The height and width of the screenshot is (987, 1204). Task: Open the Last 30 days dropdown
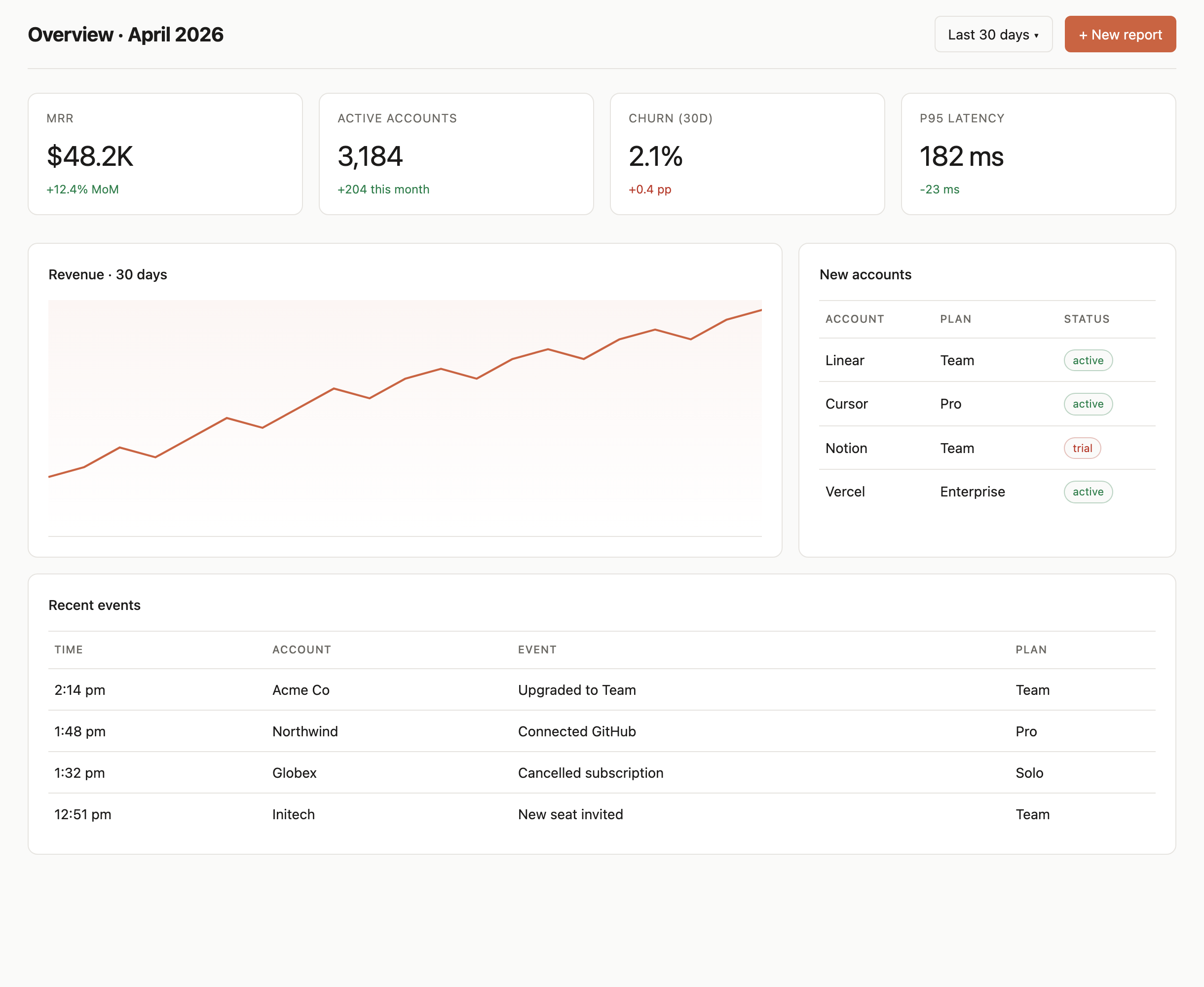993,34
